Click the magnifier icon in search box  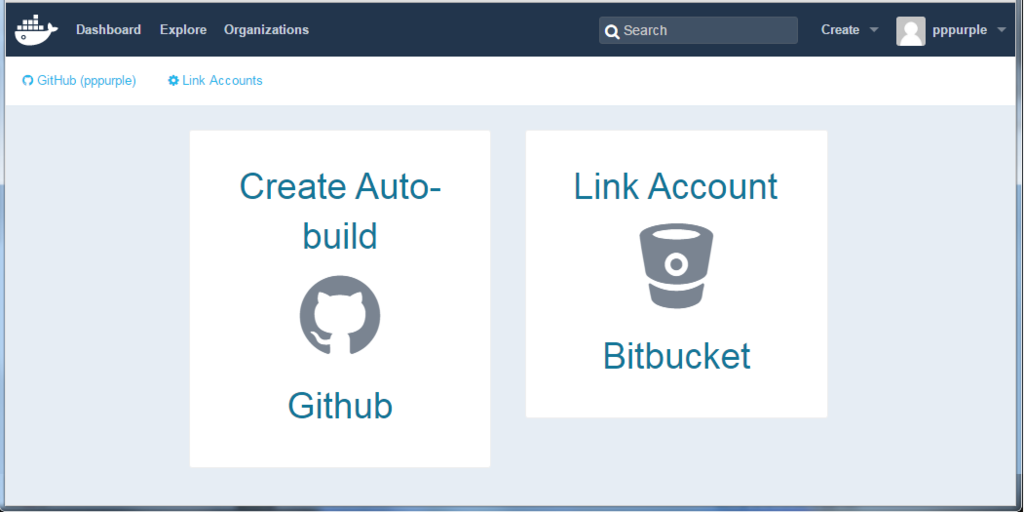click(x=612, y=31)
